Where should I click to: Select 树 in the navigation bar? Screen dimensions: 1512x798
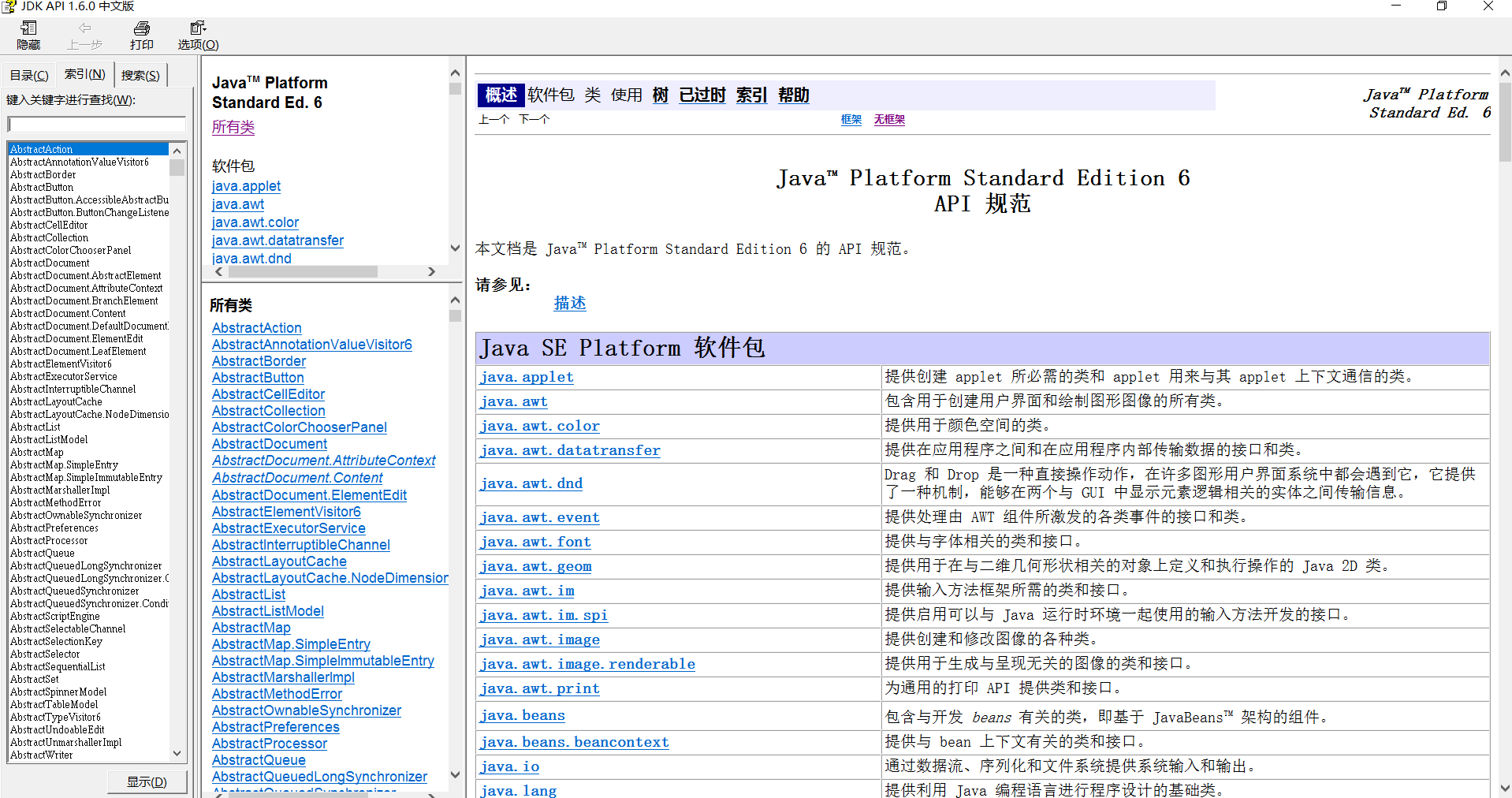click(661, 95)
